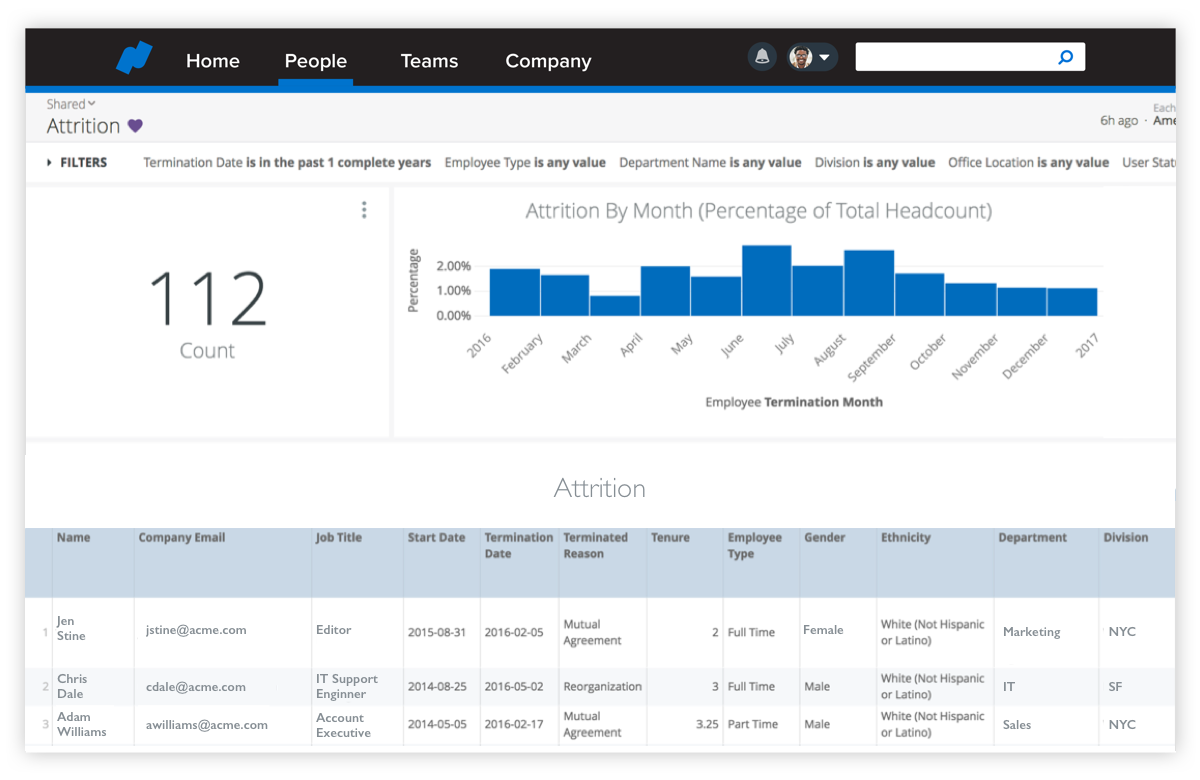
Task: Click the Department column header
Action: point(1033,538)
